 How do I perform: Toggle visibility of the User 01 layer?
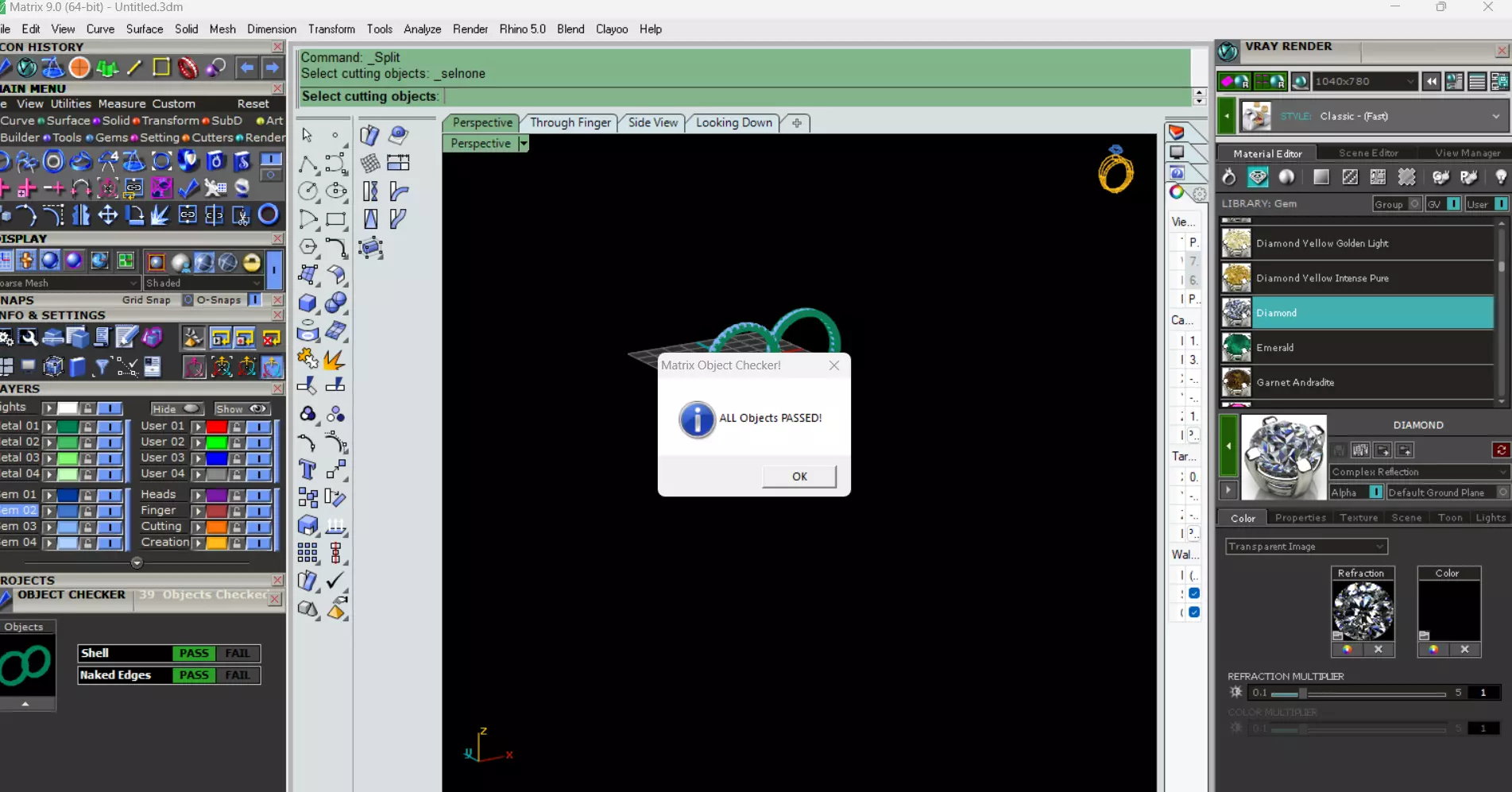point(258,427)
